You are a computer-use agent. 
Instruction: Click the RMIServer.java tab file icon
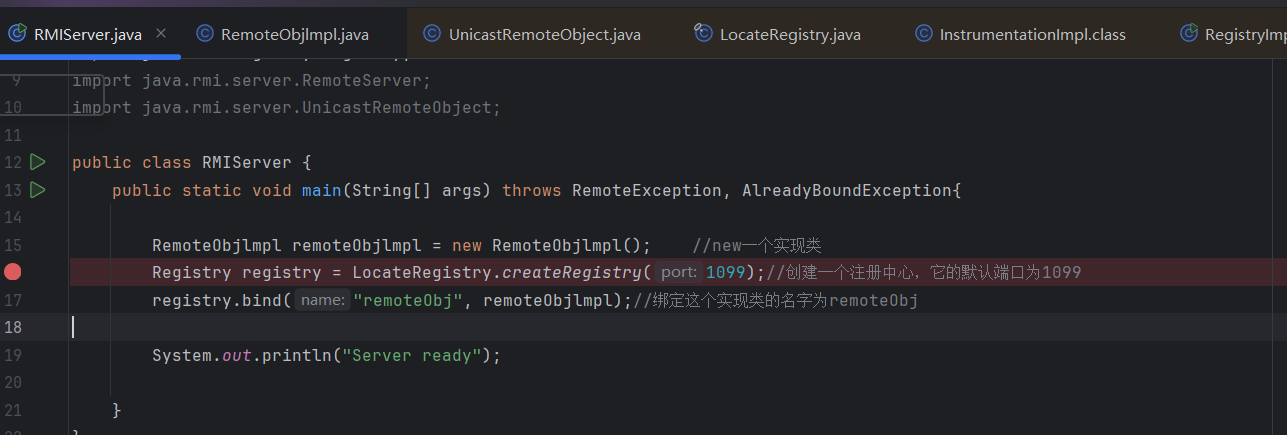tap(17, 34)
